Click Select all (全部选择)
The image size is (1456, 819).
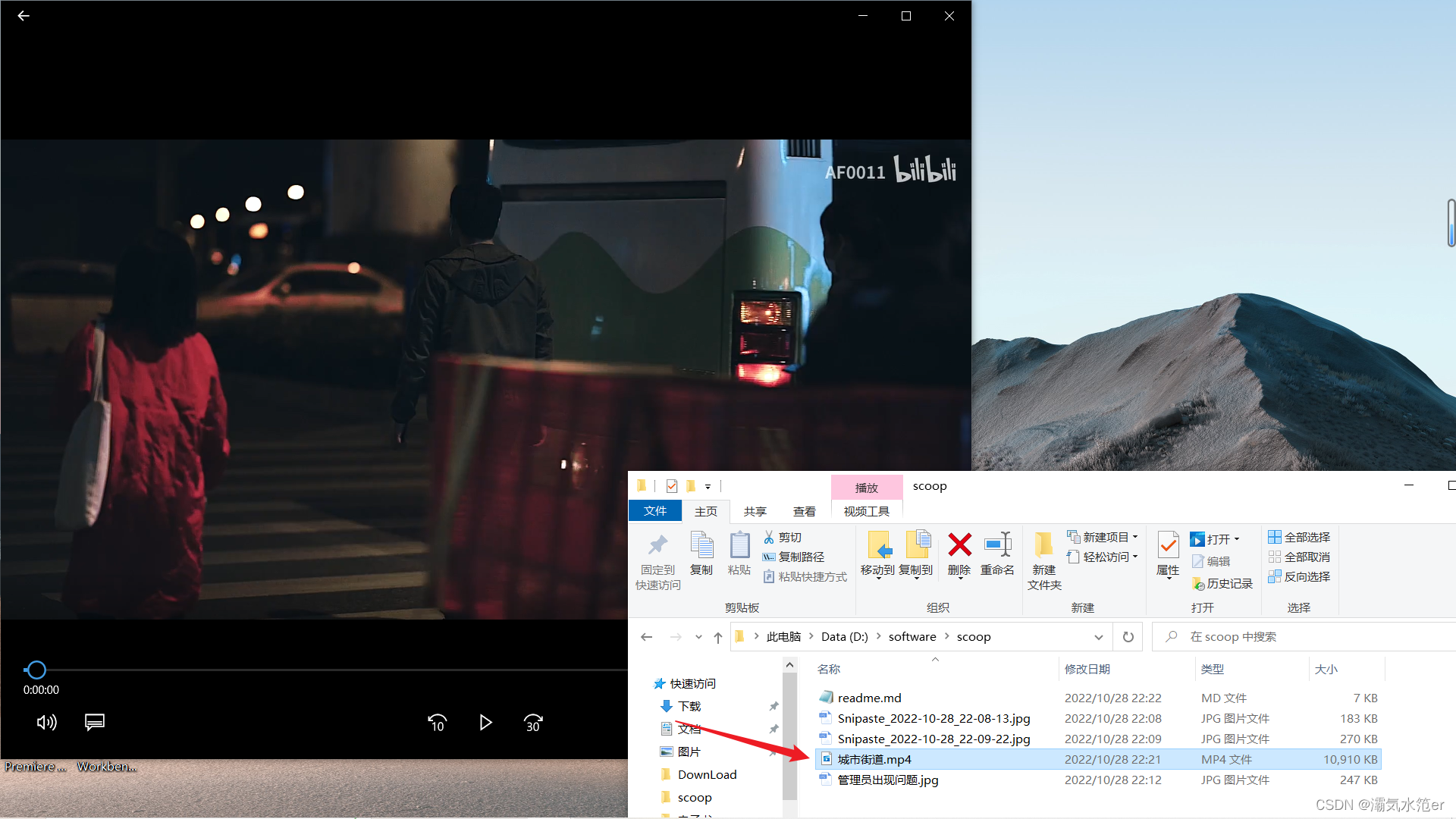[x=1300, y=537]
